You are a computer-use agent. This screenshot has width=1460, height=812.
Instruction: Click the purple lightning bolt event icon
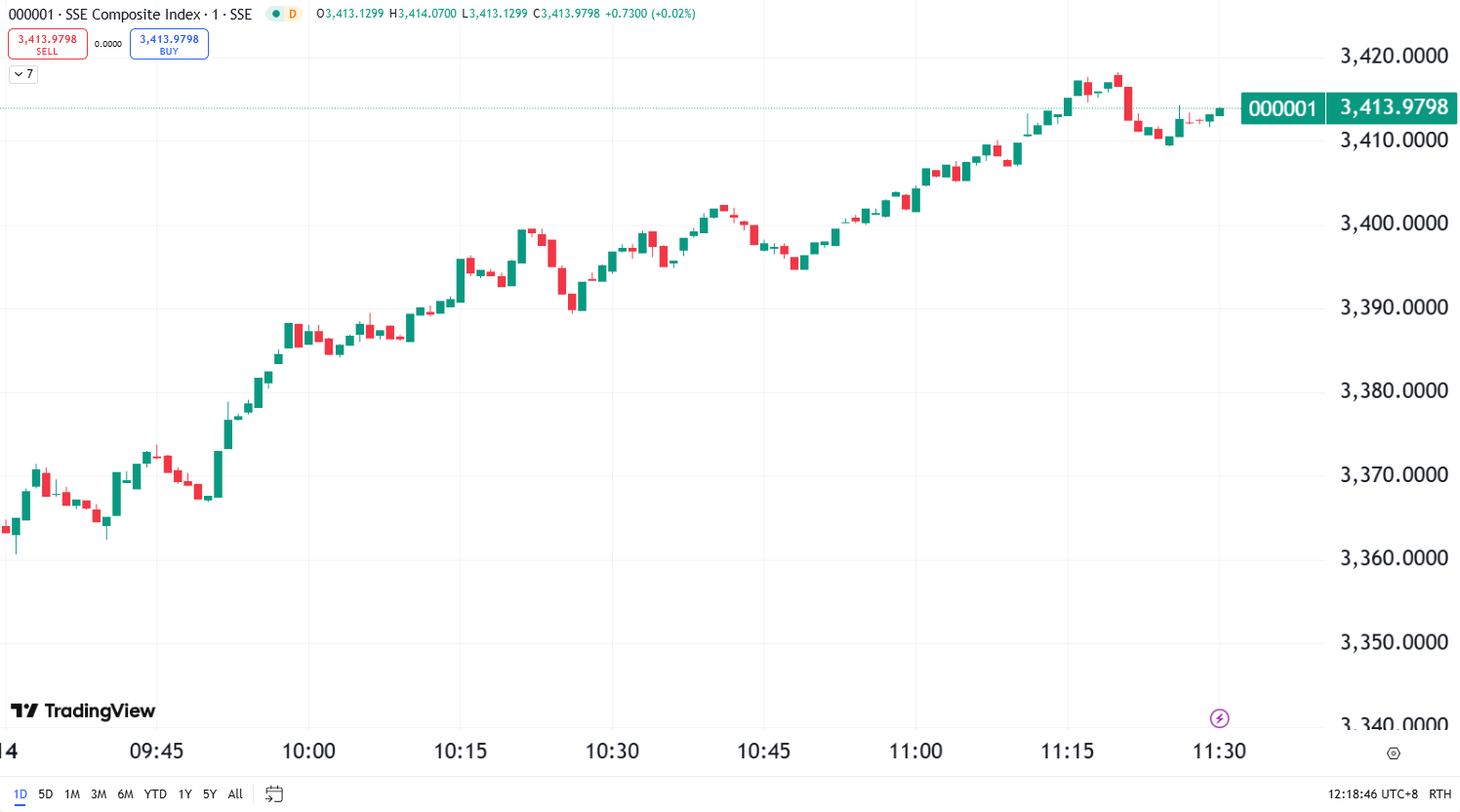(x=1219, y=718)
